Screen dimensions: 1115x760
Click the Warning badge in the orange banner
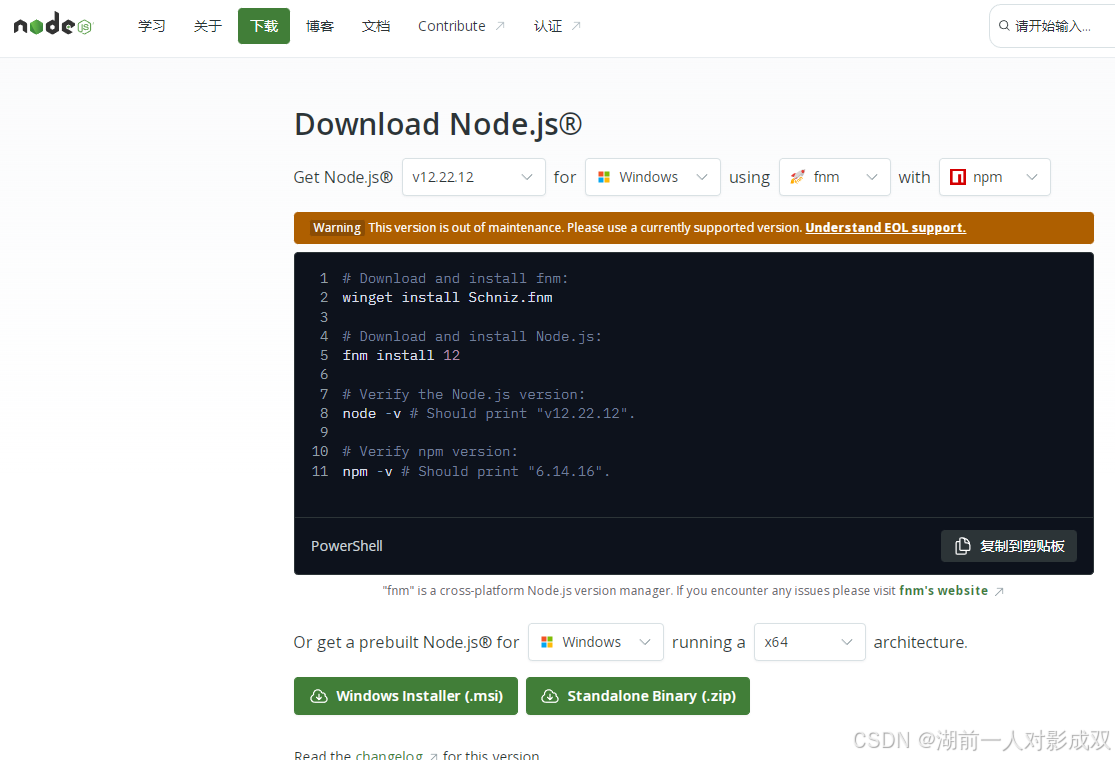click(337, 228)
